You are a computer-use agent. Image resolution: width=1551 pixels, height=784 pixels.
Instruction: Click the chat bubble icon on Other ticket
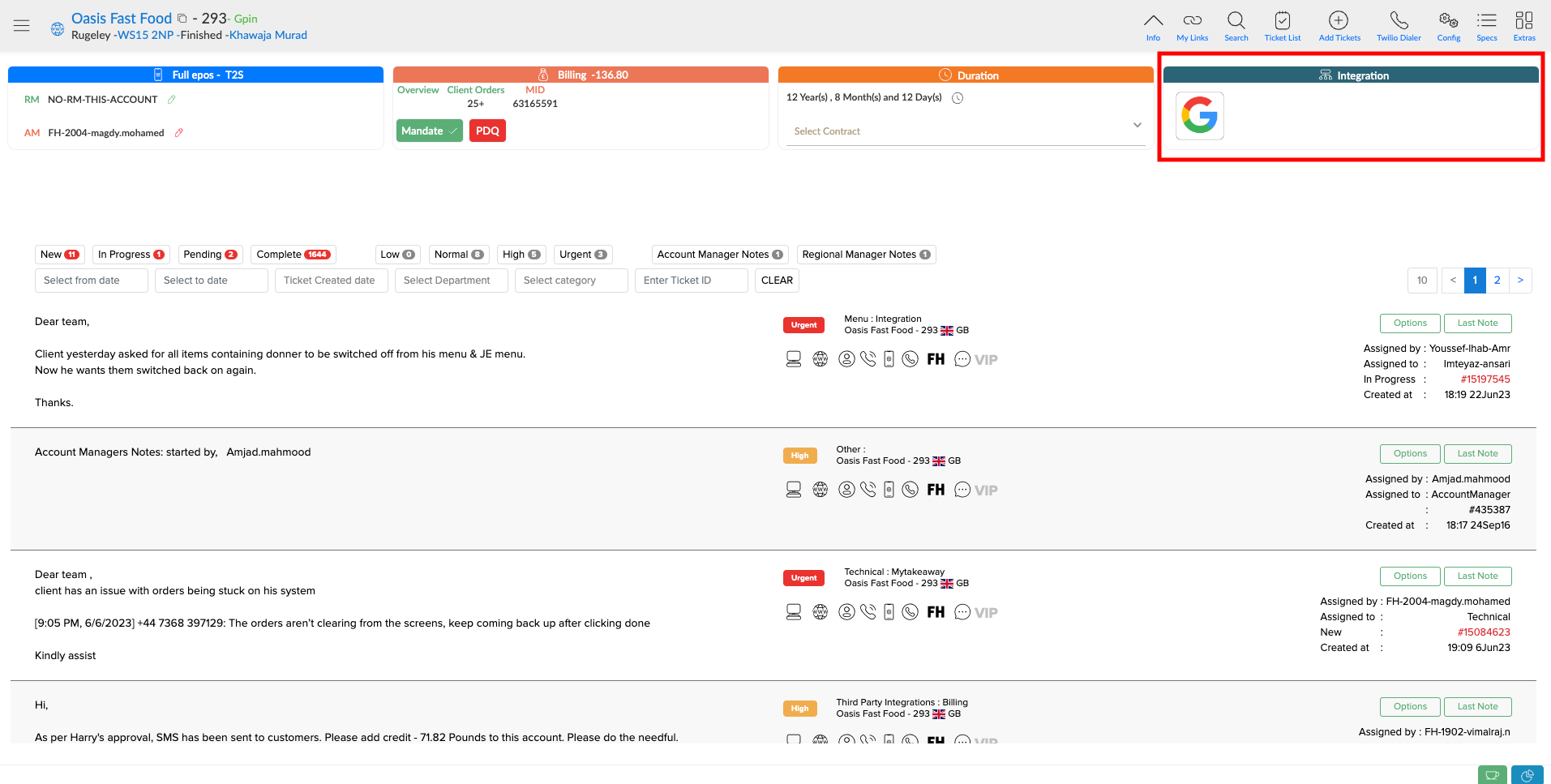(x=962, y=490)
